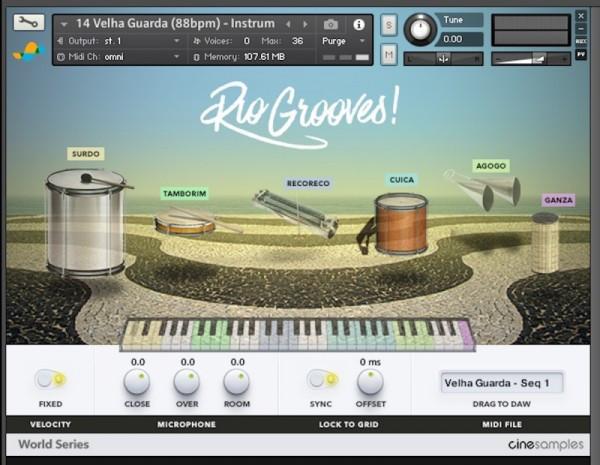The width and height of the screenshot is (600, 465).
Task: Click the Surdo label
Action: pos(86,154)
